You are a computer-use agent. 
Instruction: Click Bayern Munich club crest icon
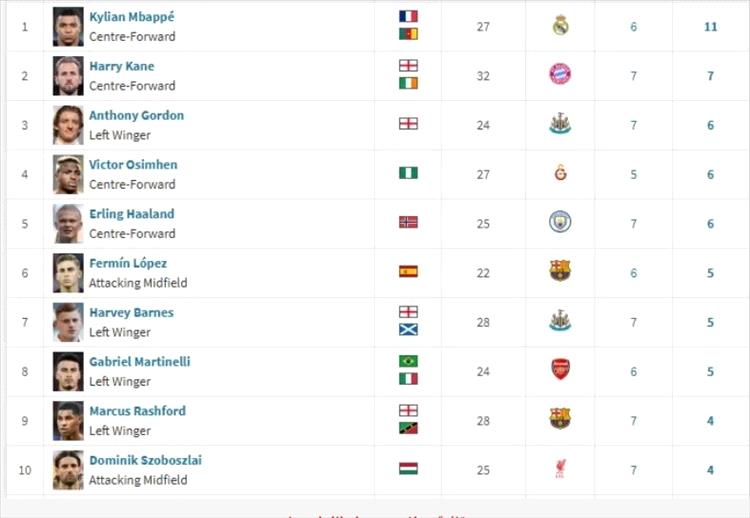click(x=560, y=74)
